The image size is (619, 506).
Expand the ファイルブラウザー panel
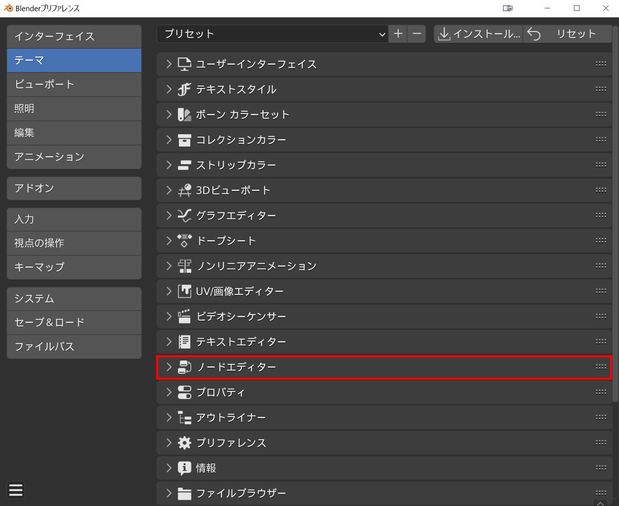[x=169, y=493]
